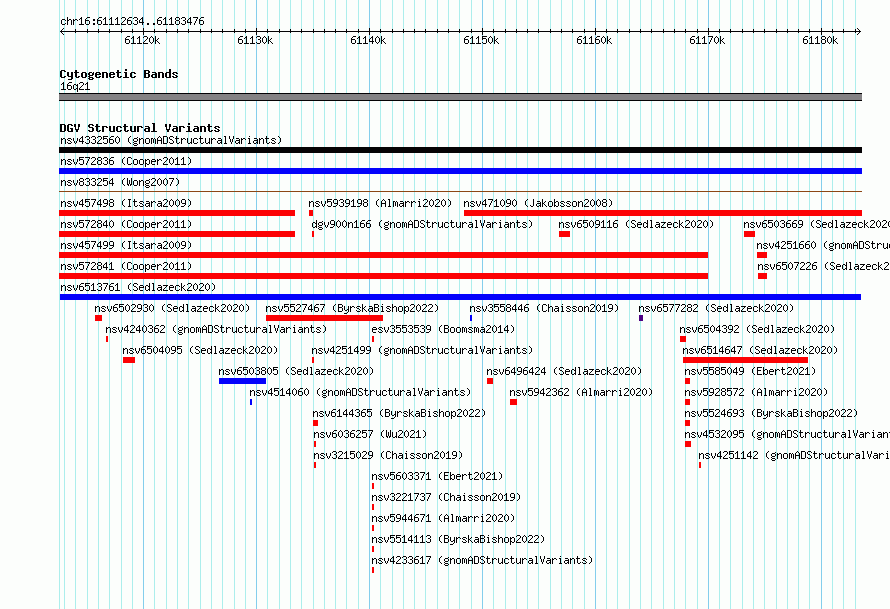This screenshot has height=609, width=890.
Task: Click nsv5942362 (Almarri2020) label
Action: pos(581,392)
